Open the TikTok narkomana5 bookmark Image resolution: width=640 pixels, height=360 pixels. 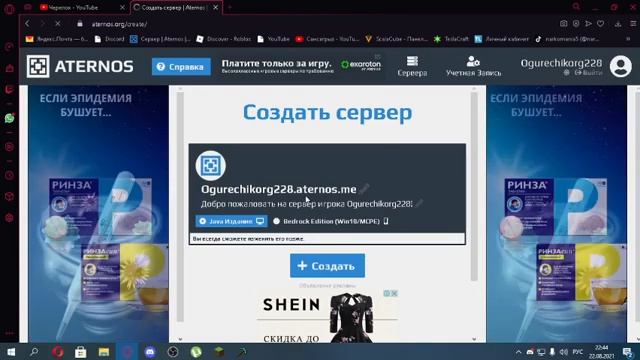coord(567,39)
